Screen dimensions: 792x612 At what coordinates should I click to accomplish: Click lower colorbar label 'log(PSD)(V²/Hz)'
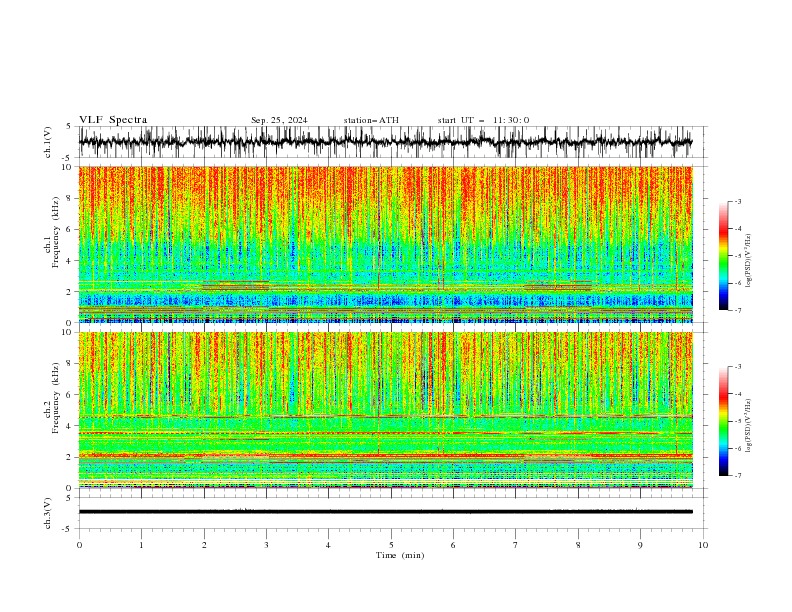(749, 426)
